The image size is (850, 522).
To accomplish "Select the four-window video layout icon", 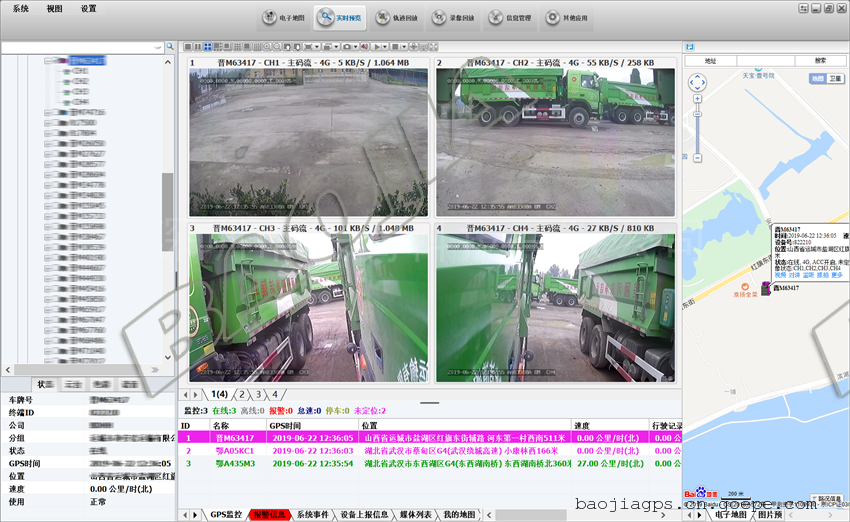I will click(206, 47).
